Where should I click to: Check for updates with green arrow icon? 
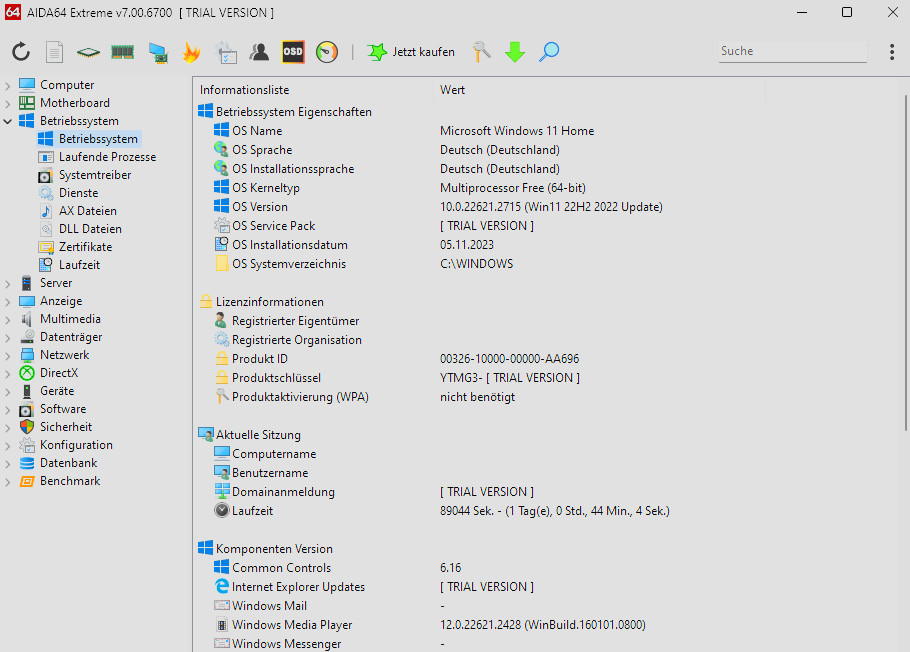click(514, 51)
